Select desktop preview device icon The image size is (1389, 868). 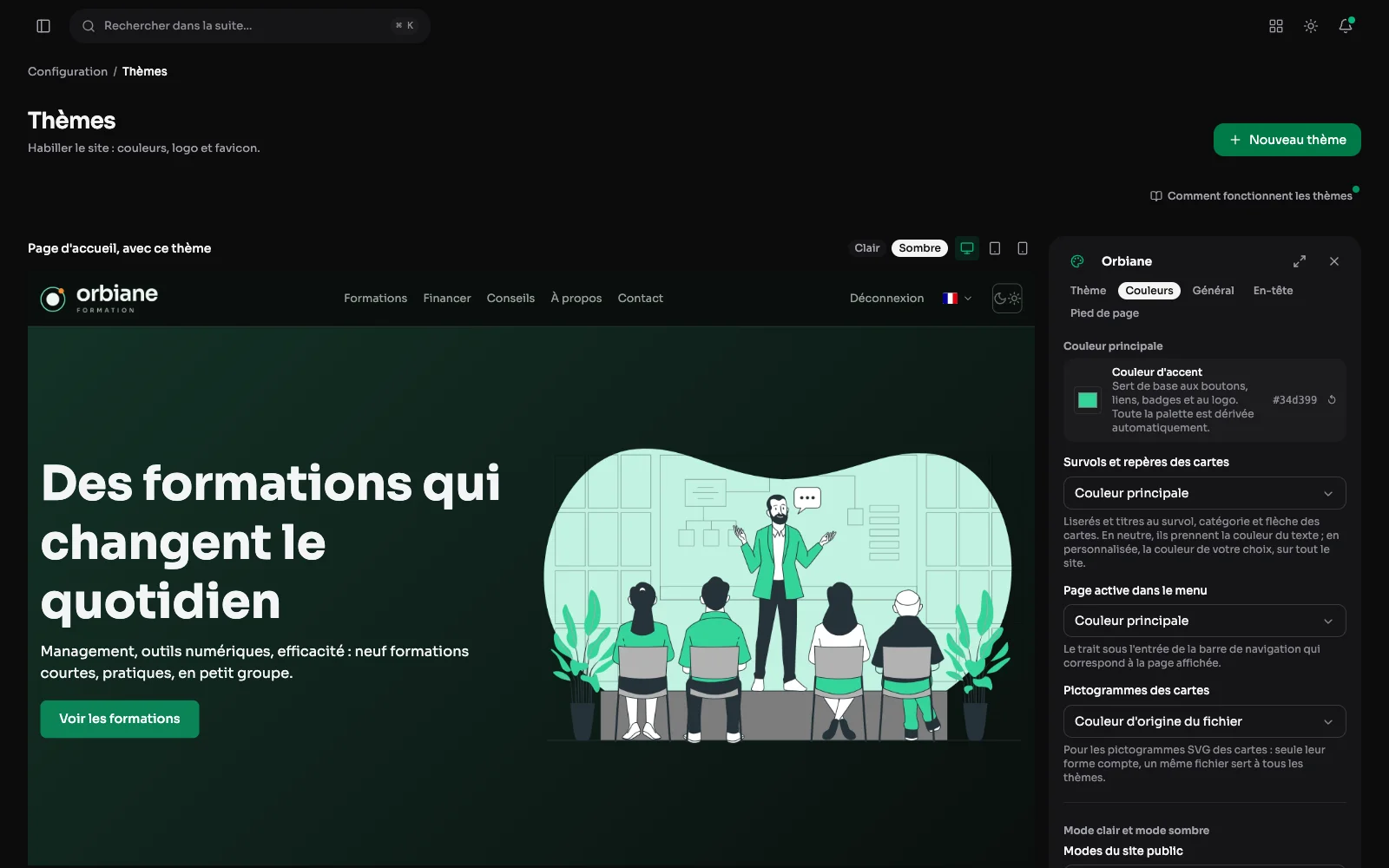(x=967, y=248)
